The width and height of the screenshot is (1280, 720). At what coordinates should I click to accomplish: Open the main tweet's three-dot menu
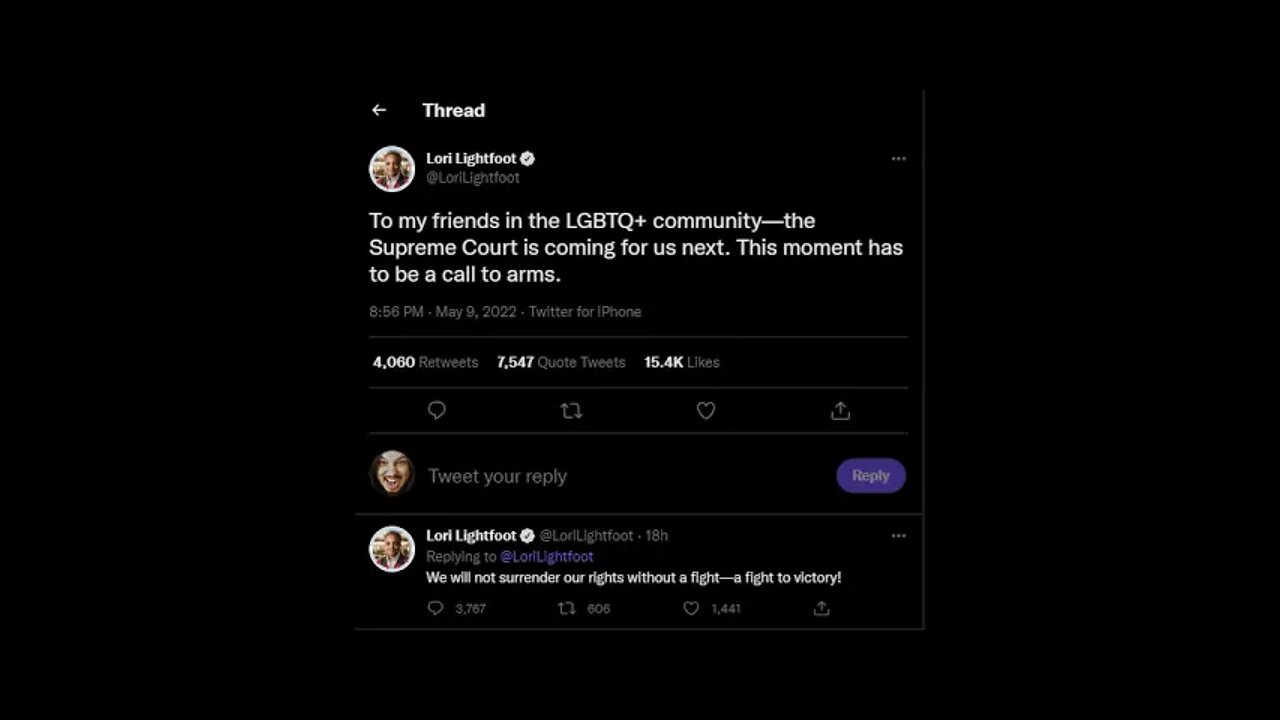(898, 159)
